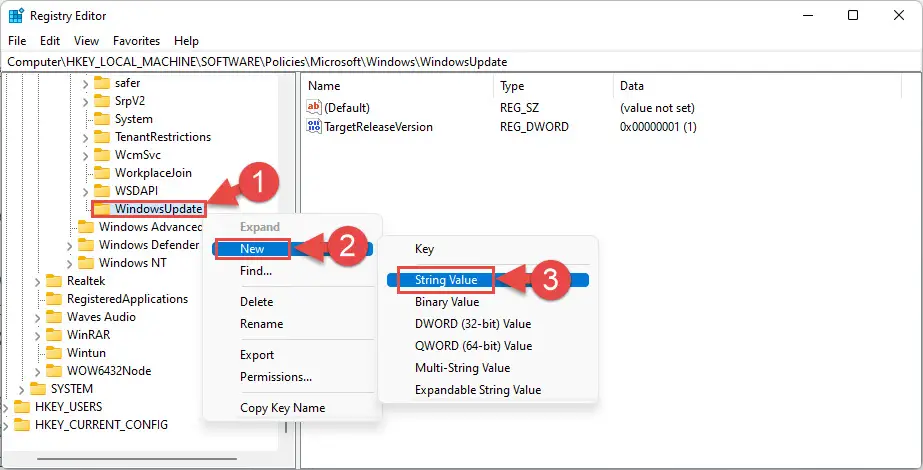The width and height of the screenshot is (923, 470).
Task: Expand the safer key
Action: pos(85,83)
